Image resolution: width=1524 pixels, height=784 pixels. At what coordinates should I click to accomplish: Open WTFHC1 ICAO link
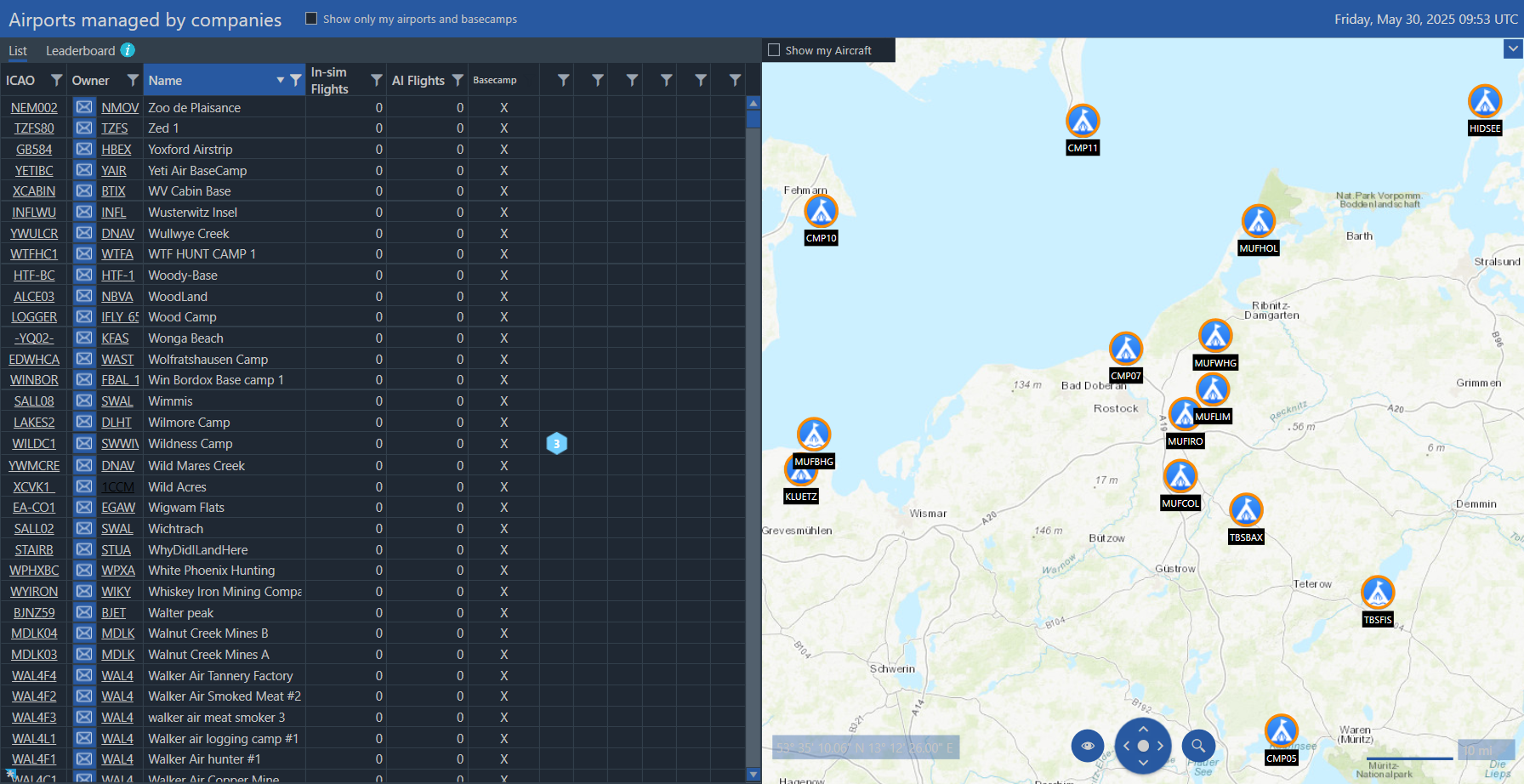tap(34, 254)
